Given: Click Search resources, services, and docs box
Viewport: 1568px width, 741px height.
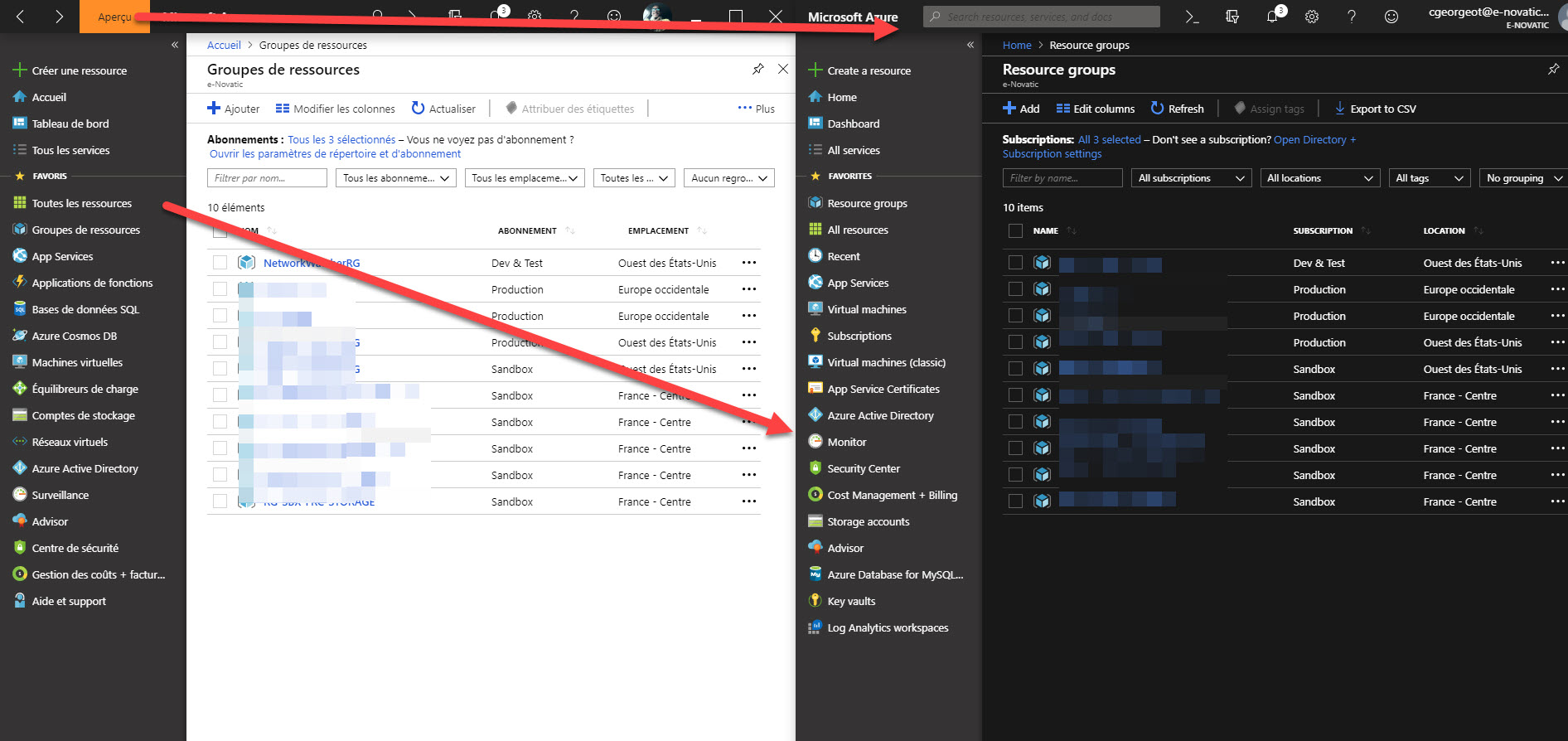Looking at the screenshot, I should pos(1042,17).
